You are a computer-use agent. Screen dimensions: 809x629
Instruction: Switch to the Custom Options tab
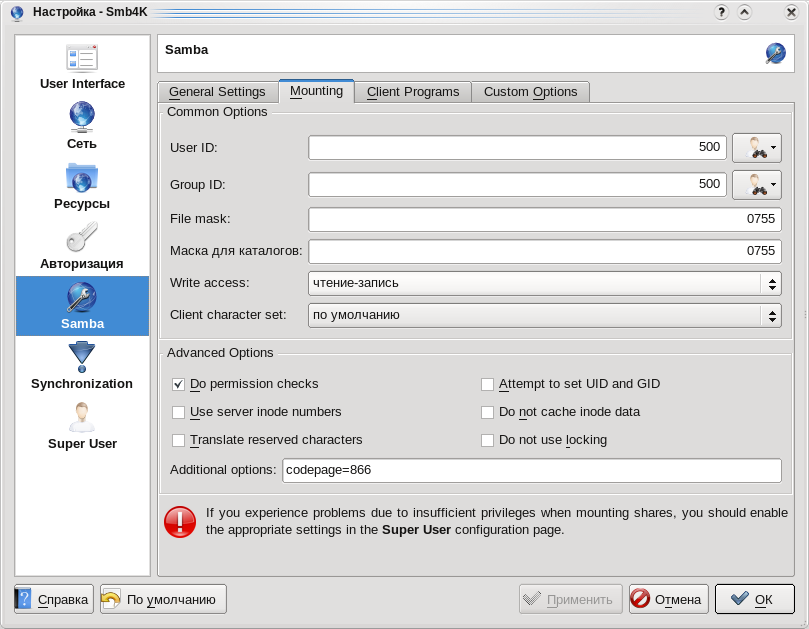tap(530, 92)
